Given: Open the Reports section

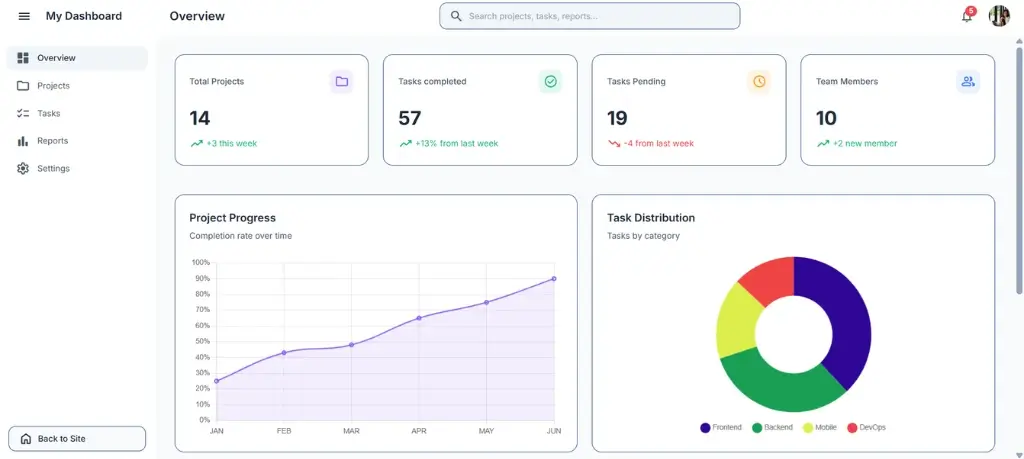Looking at the screenshot, I should pyautogui.click(x=52, y=141).
